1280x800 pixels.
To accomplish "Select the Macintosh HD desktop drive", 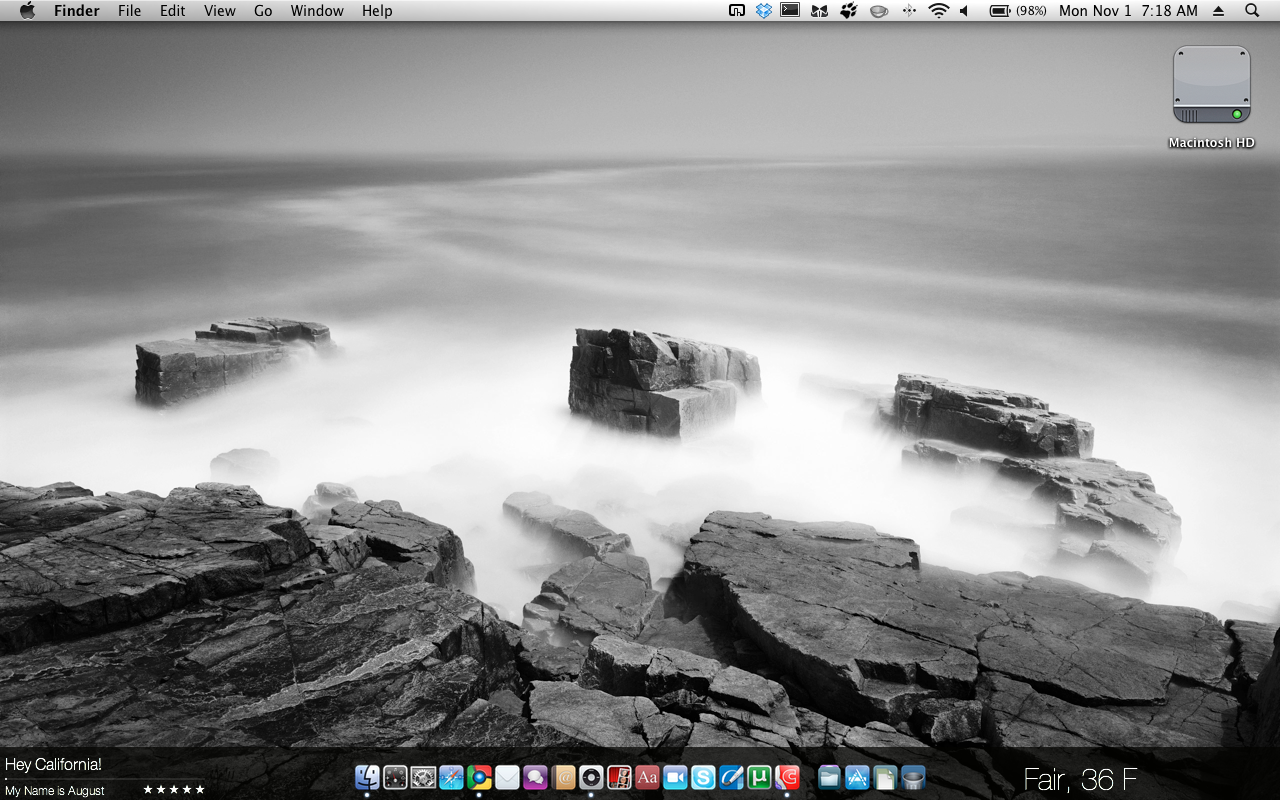I will (1211, 85).
